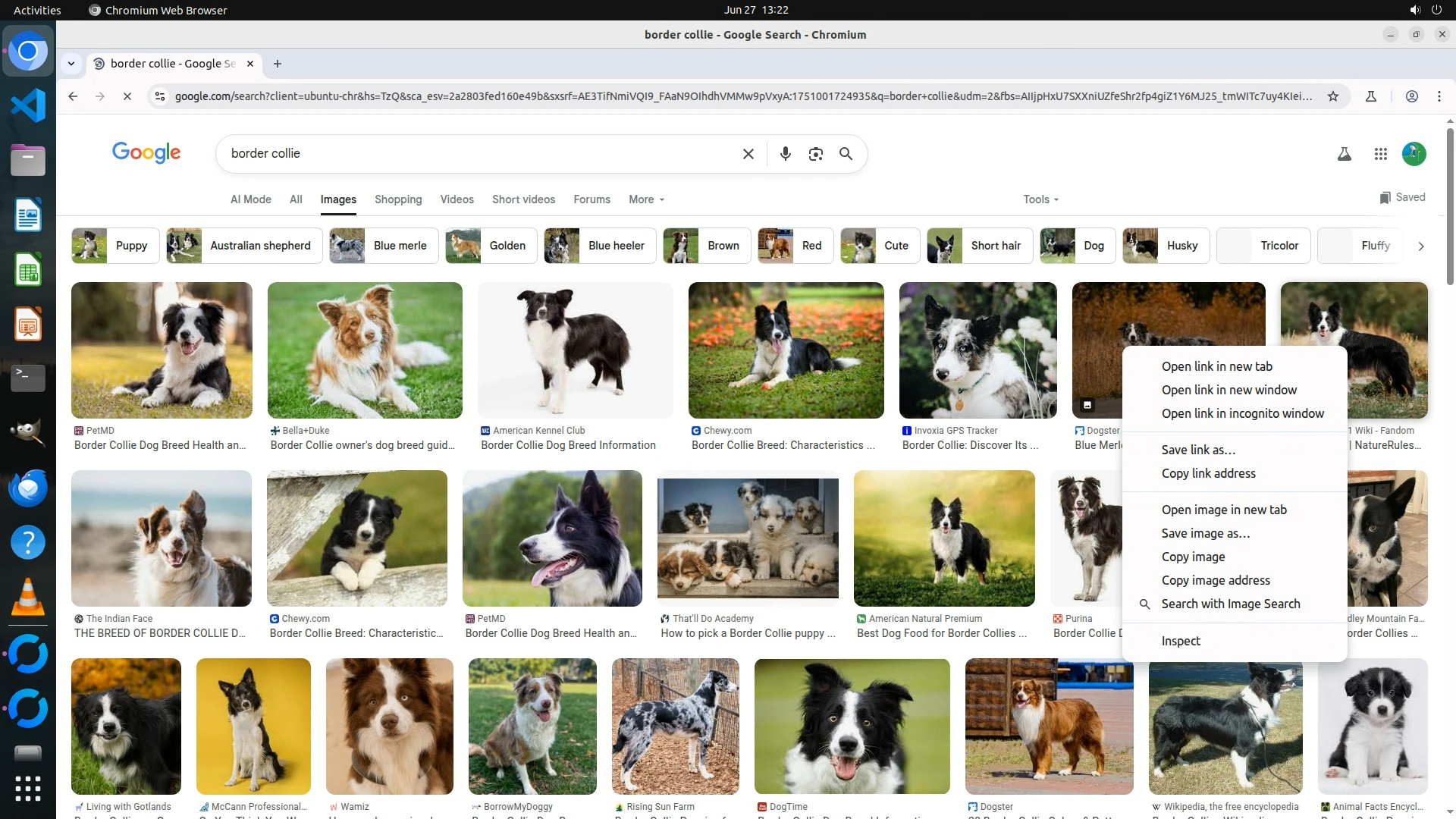Click inside the border collie search field
Viewport: 1456px width, 819px height.
(x=478, y=154)
